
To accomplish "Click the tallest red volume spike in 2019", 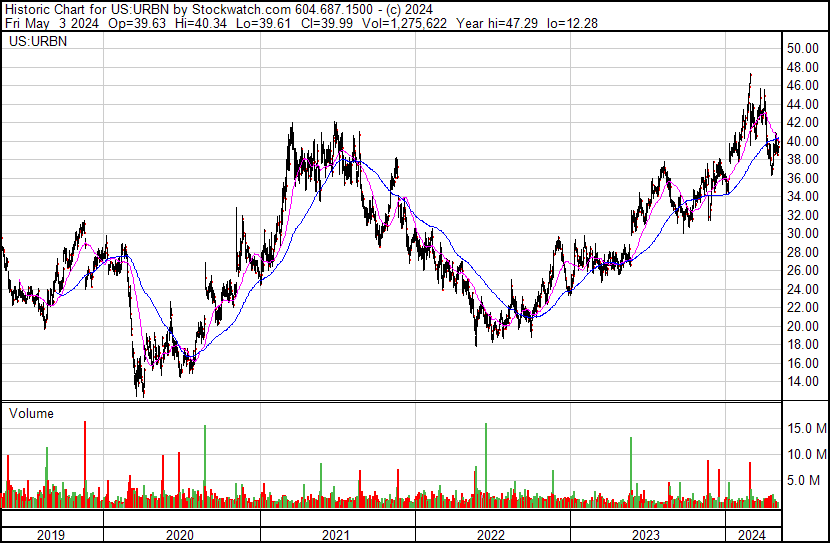I will (x=85, y=465).
